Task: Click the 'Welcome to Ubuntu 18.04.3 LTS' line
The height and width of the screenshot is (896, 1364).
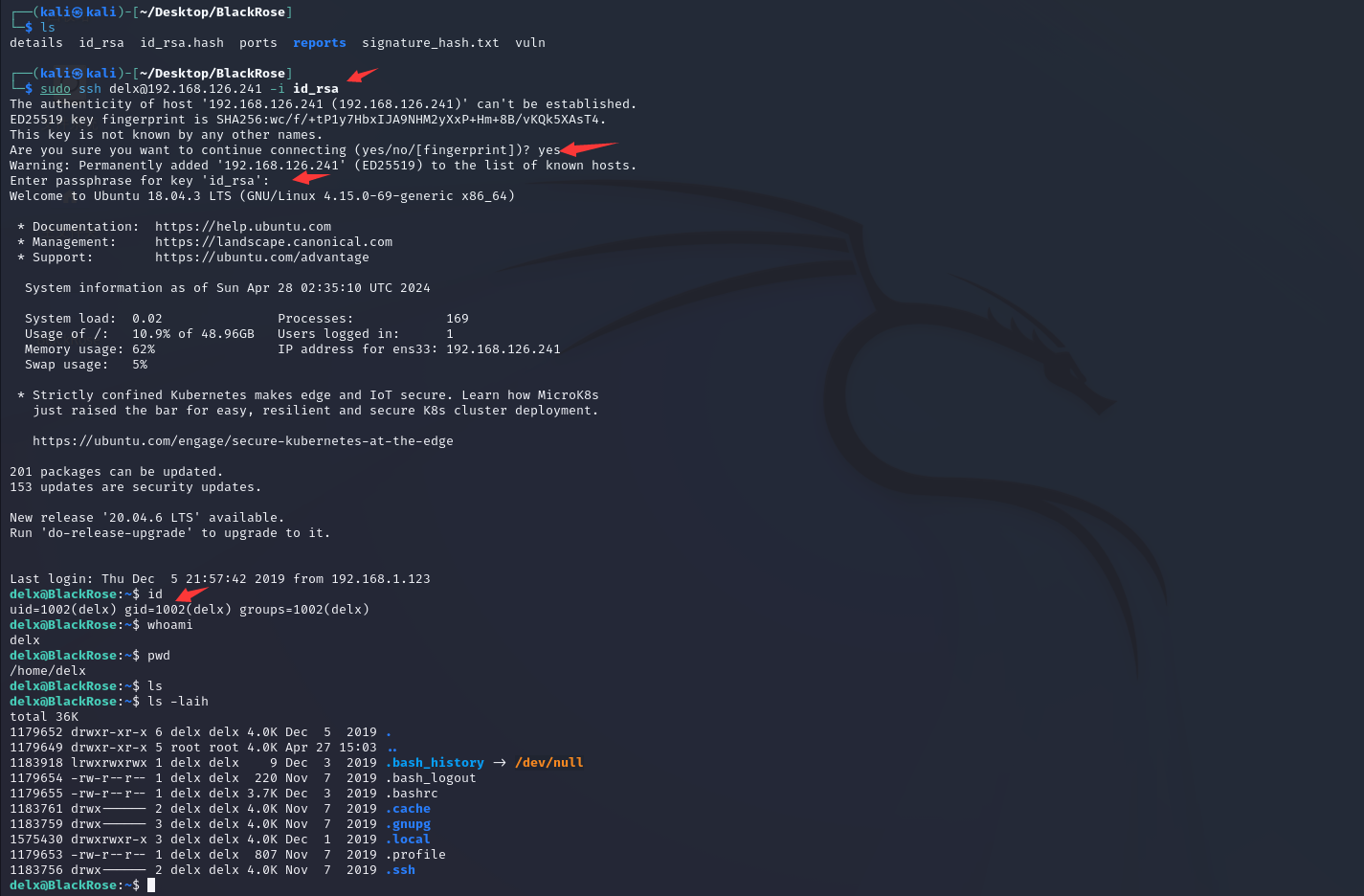Action: [262, 196]
